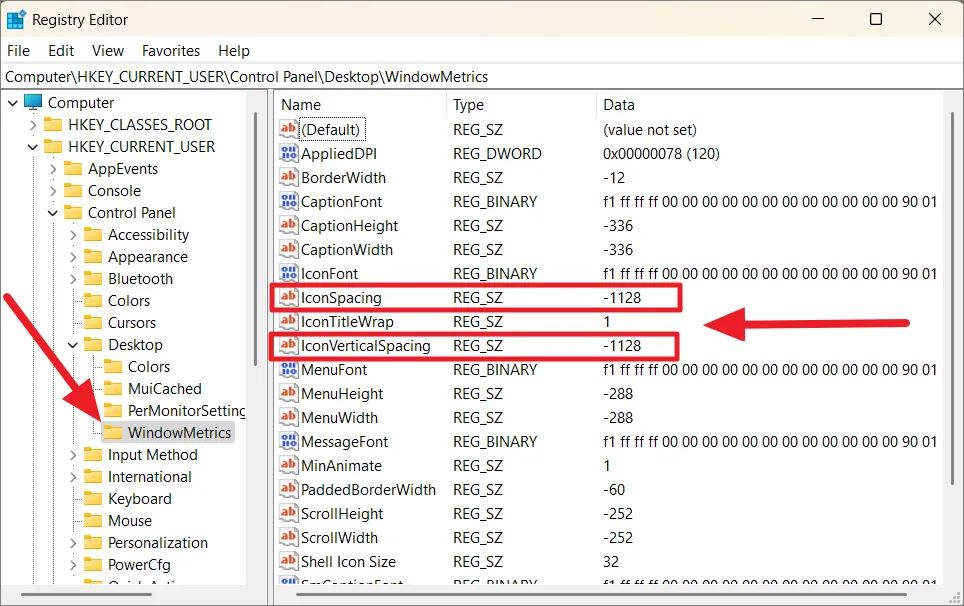Screen dimensions: 964x606
Task: Collapse the Desktop key in tree
Action: 73,345
